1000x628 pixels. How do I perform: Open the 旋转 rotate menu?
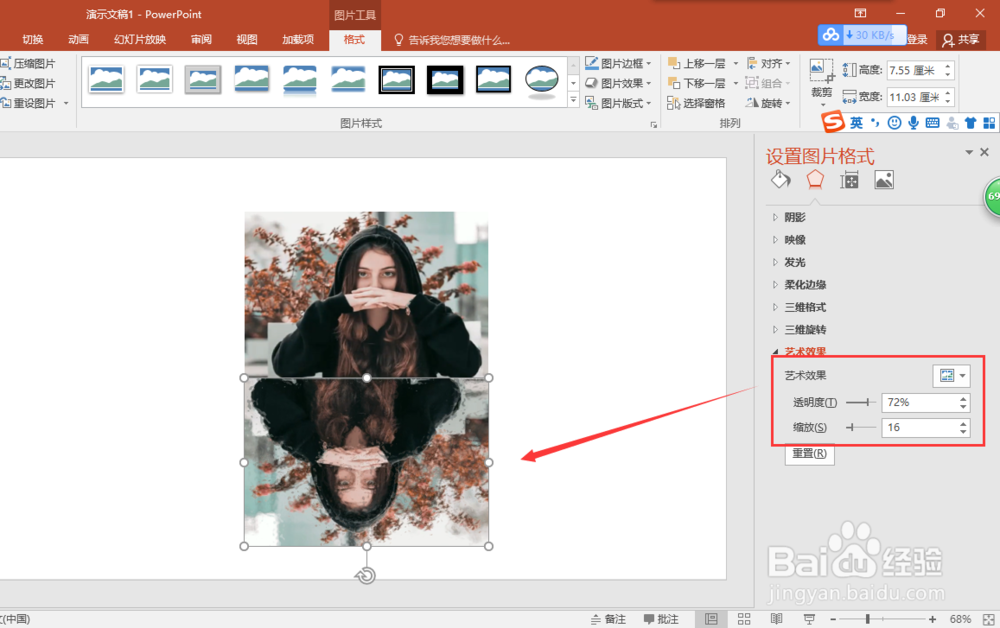click(x=768, y=103)
